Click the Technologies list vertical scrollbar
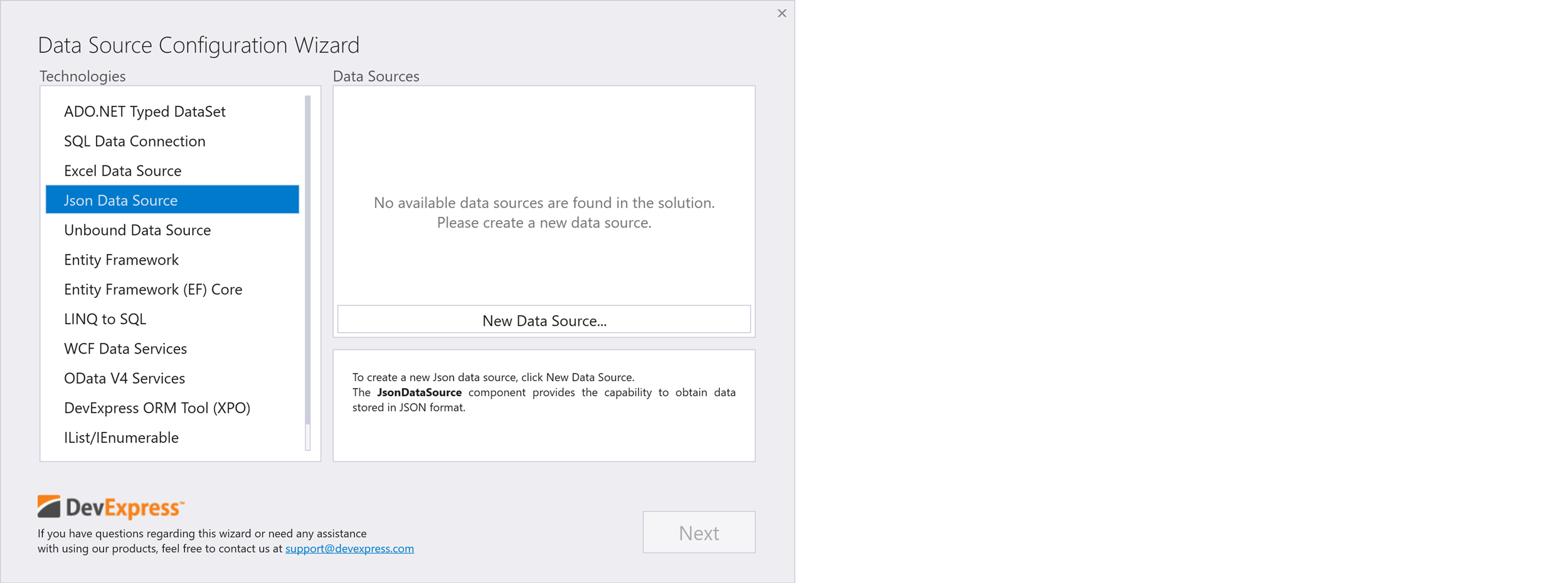The image size is (1568, 583). click(307, 272)
